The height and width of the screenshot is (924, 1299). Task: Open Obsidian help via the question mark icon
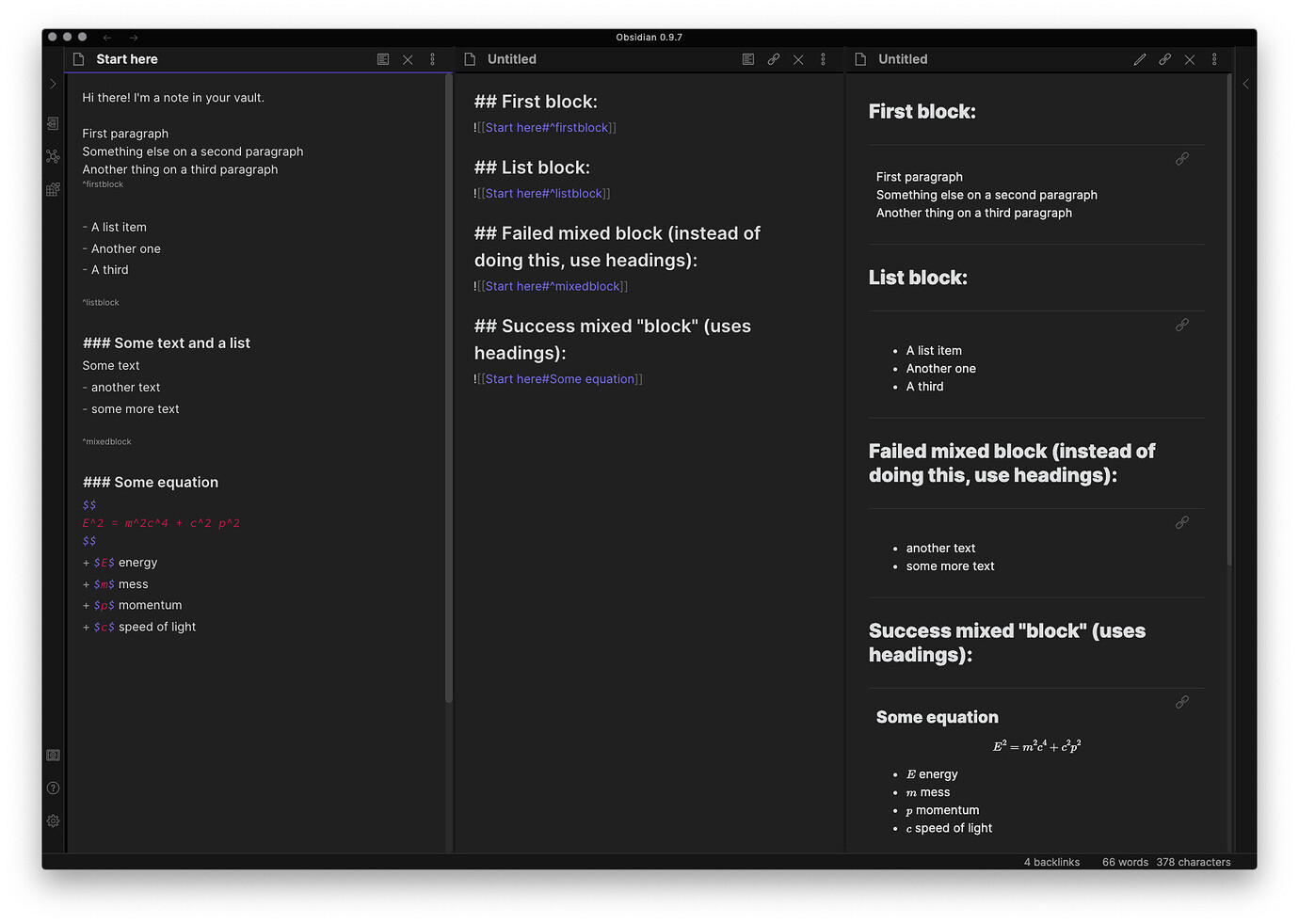tap(53, 788)
